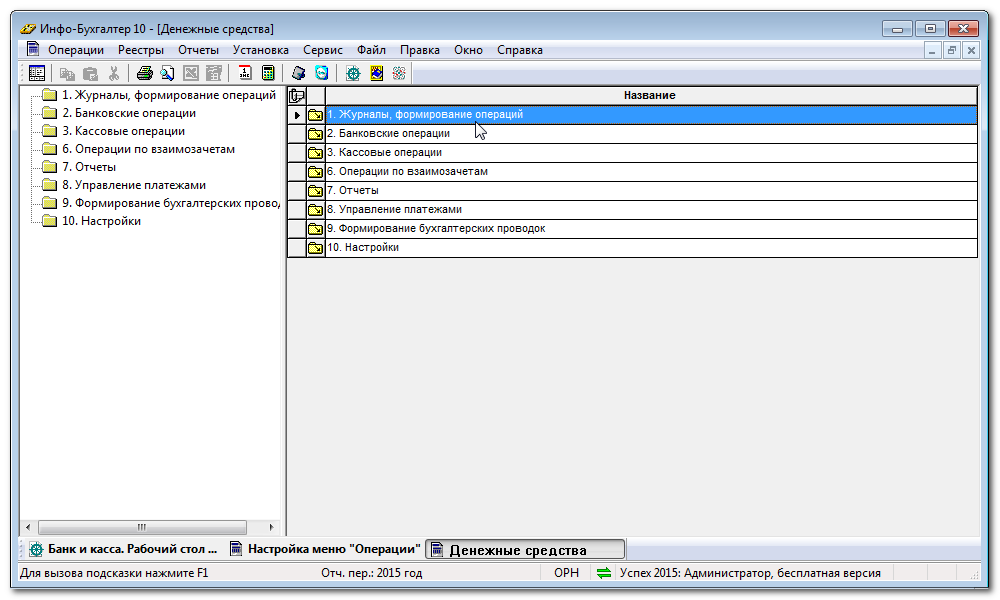This screenshot has height=600, width=1000.
Task: Click table row 9. Формирование бухгалтерских проводок
Action: [651, 229]
